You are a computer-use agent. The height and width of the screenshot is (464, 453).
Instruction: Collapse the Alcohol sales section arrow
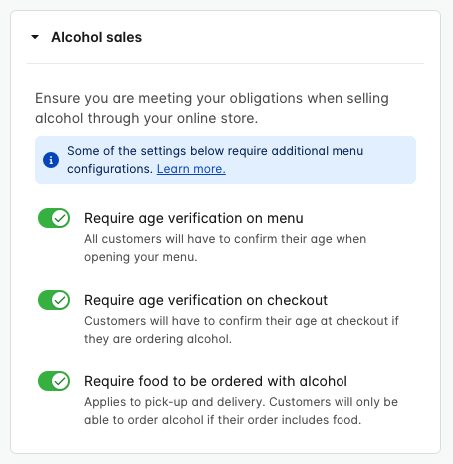point(35,37)
